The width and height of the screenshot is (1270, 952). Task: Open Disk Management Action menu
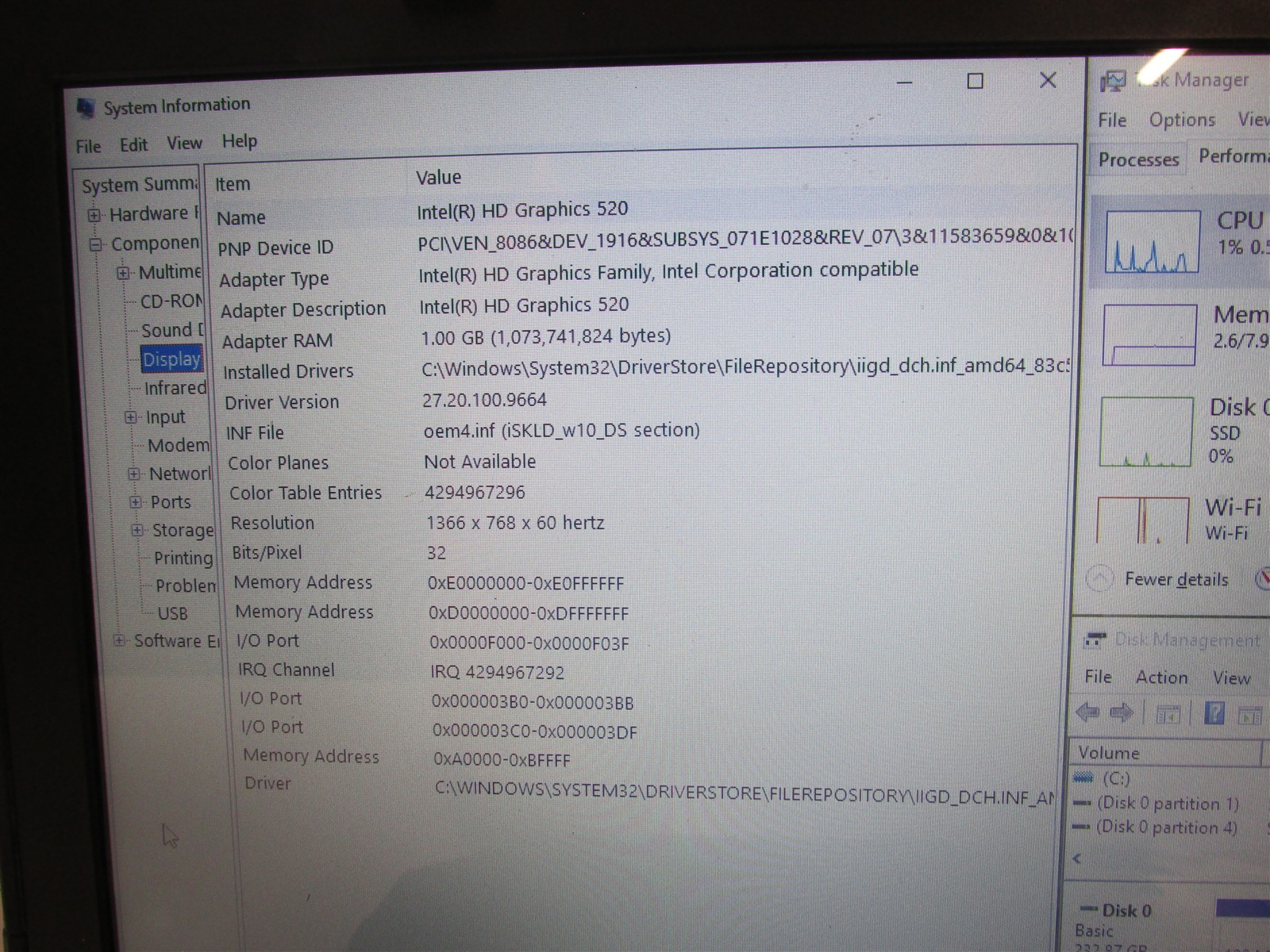coord(1161,678)
